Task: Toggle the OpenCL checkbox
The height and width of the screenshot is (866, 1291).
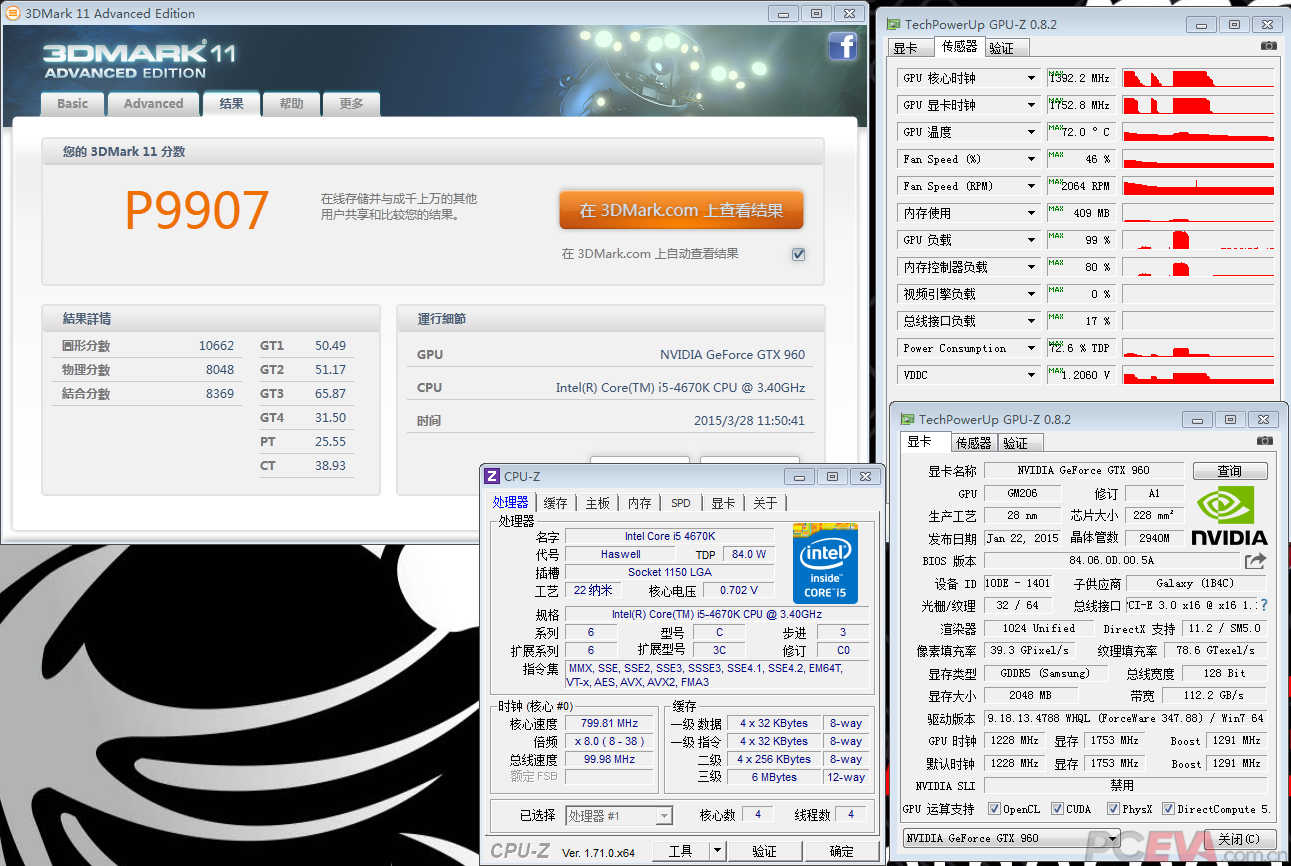Action: [x=994, y=809]
